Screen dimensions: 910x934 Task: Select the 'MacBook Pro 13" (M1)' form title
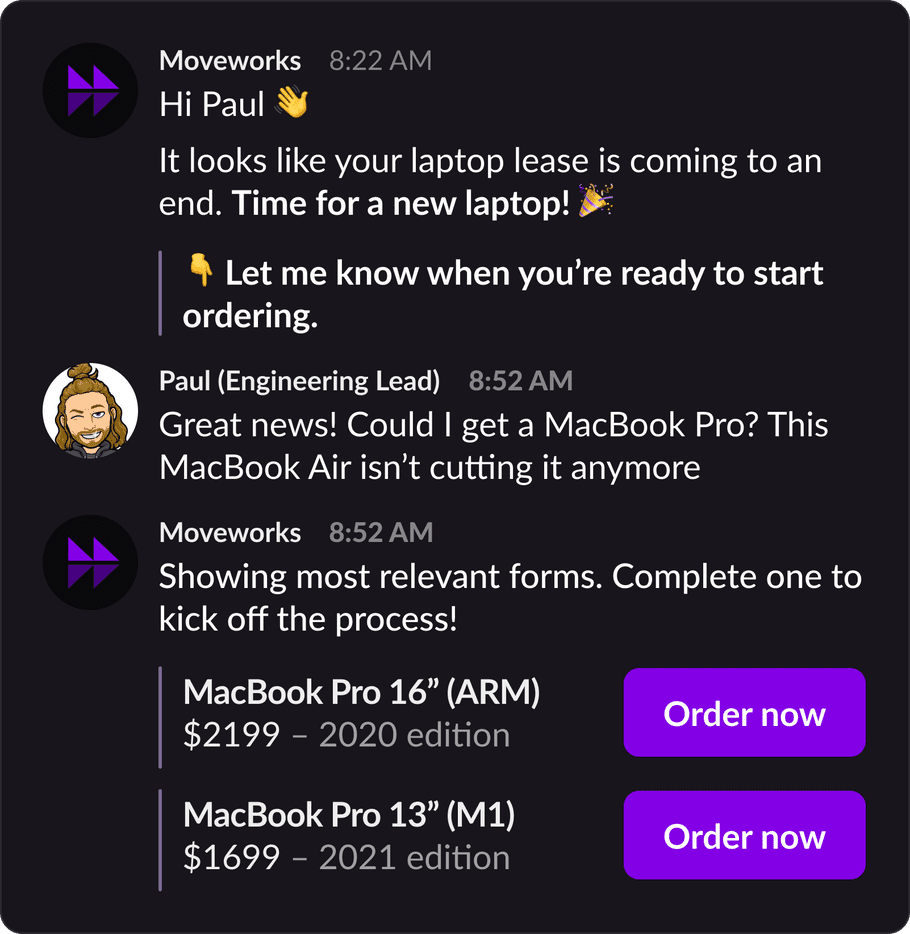(349, 815)
